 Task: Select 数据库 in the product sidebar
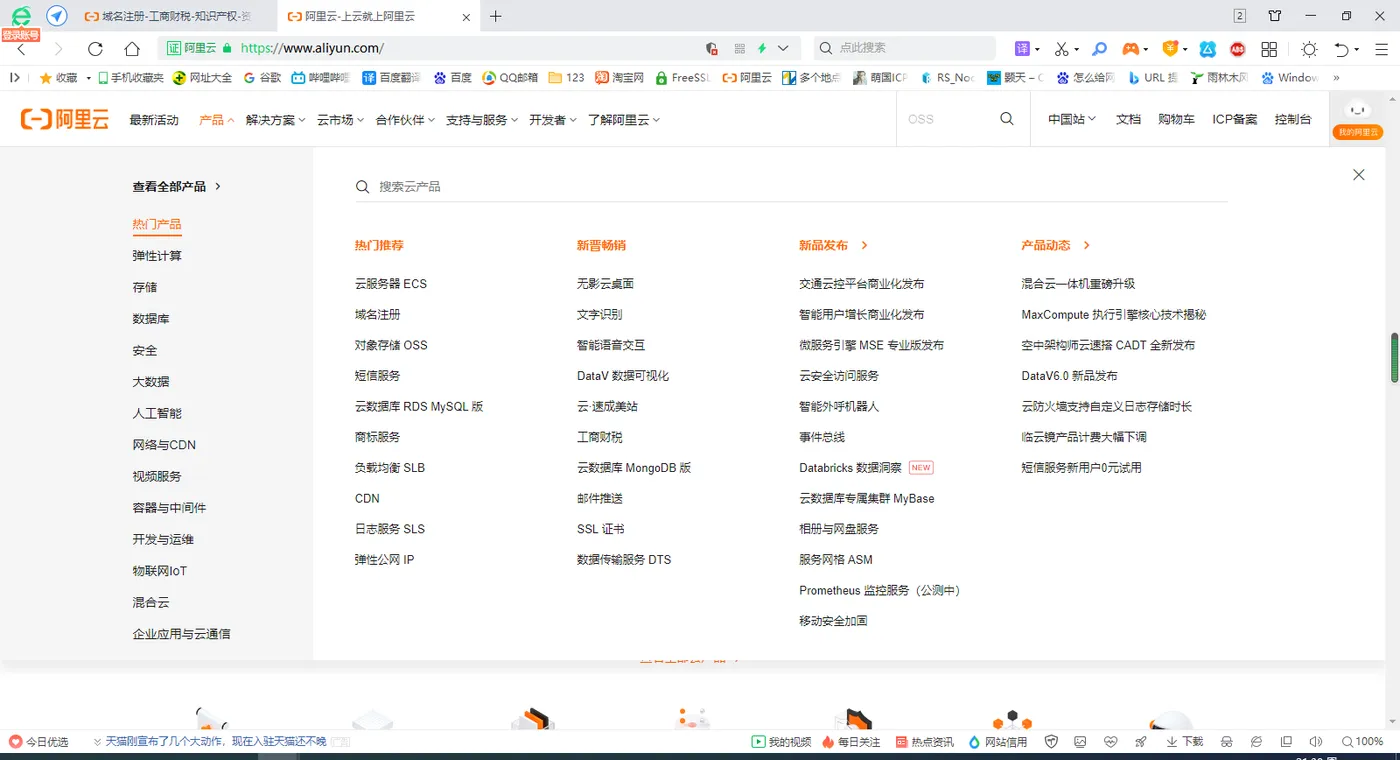pyautogui.click(x=151, y=319)
